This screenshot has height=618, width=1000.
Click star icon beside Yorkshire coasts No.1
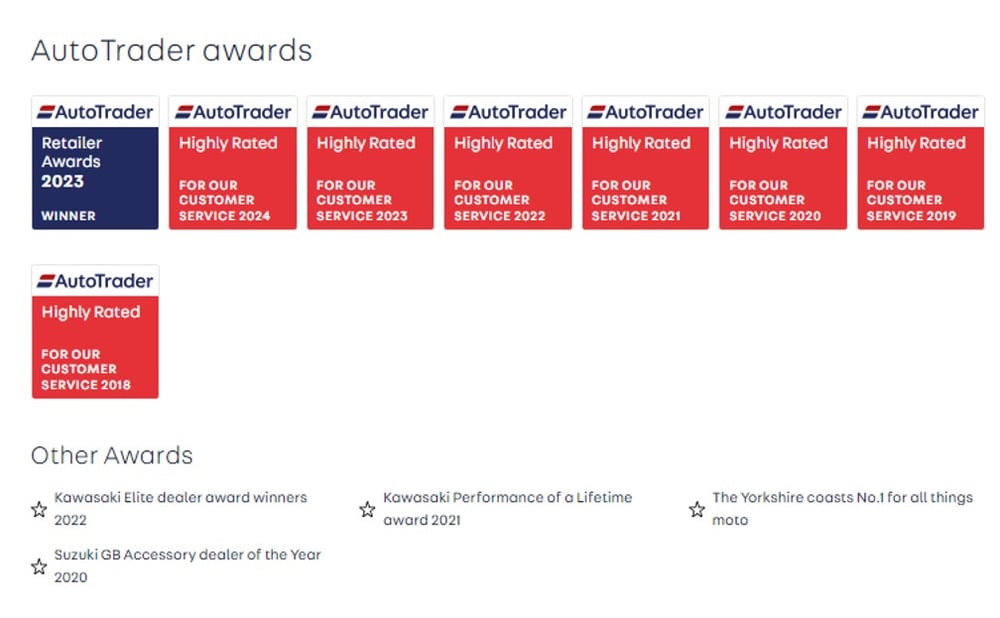click(x=697, y=509)
